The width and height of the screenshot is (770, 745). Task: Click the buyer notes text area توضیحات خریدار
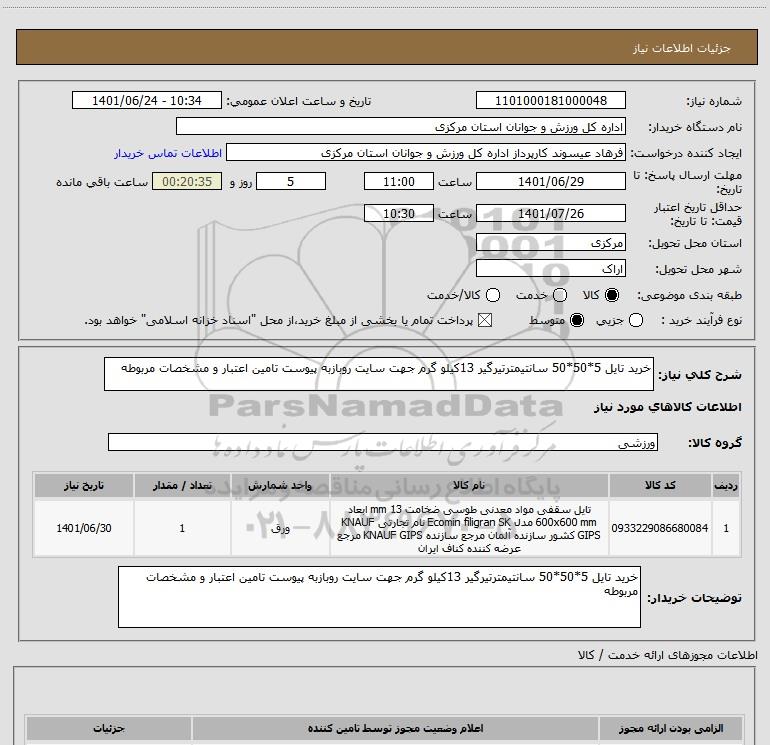(379, 597)
